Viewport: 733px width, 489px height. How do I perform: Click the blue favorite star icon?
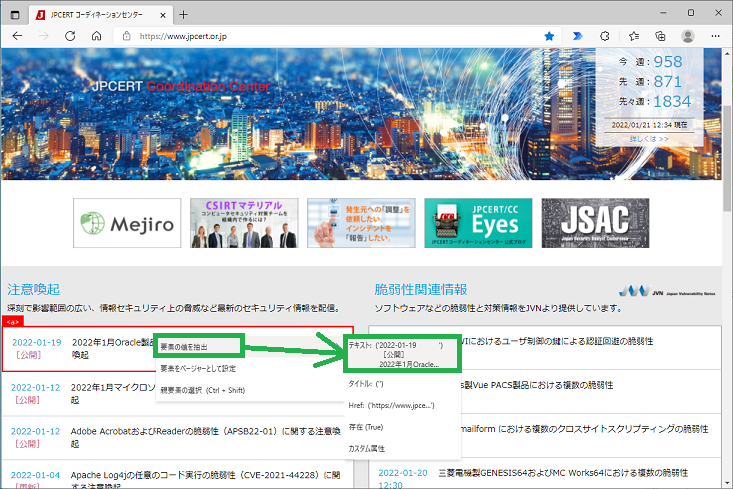pos(549,36)
